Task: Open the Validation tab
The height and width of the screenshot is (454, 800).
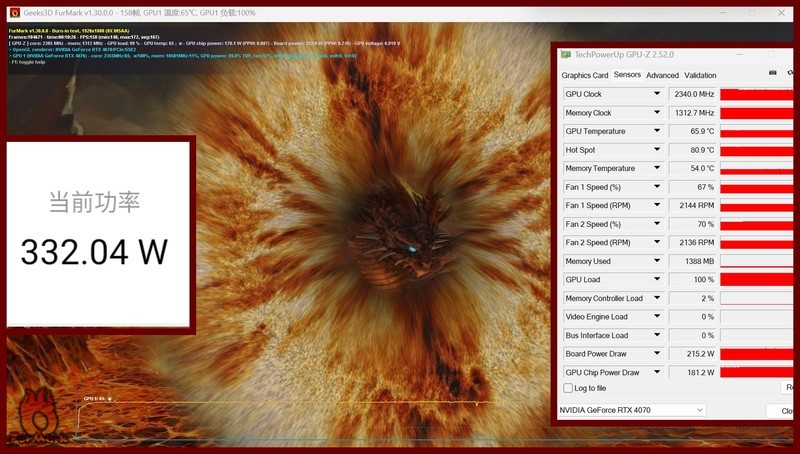Action: coord(700,75)
